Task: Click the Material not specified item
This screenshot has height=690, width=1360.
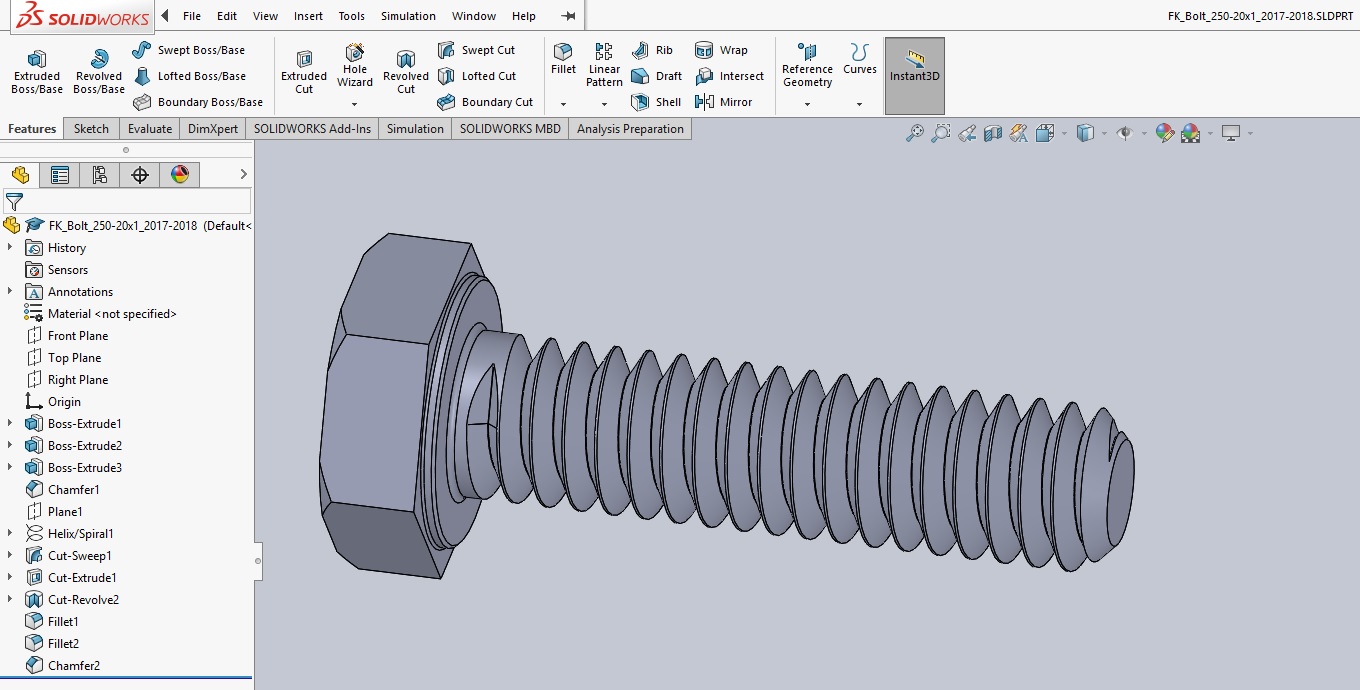Action: 111,314
